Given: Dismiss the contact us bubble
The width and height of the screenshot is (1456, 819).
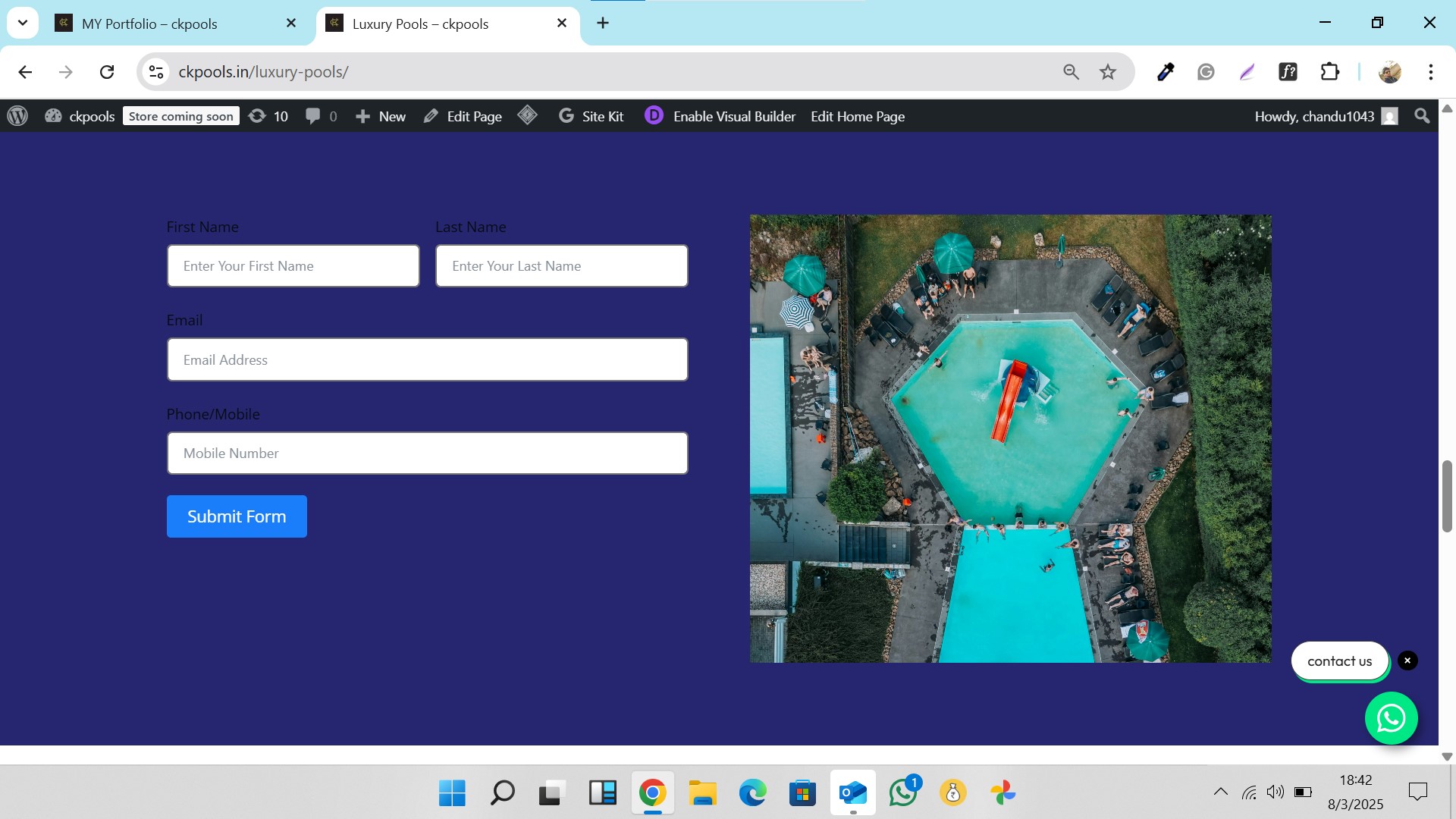Looking at the screenshot, I should click(1407, 661).
